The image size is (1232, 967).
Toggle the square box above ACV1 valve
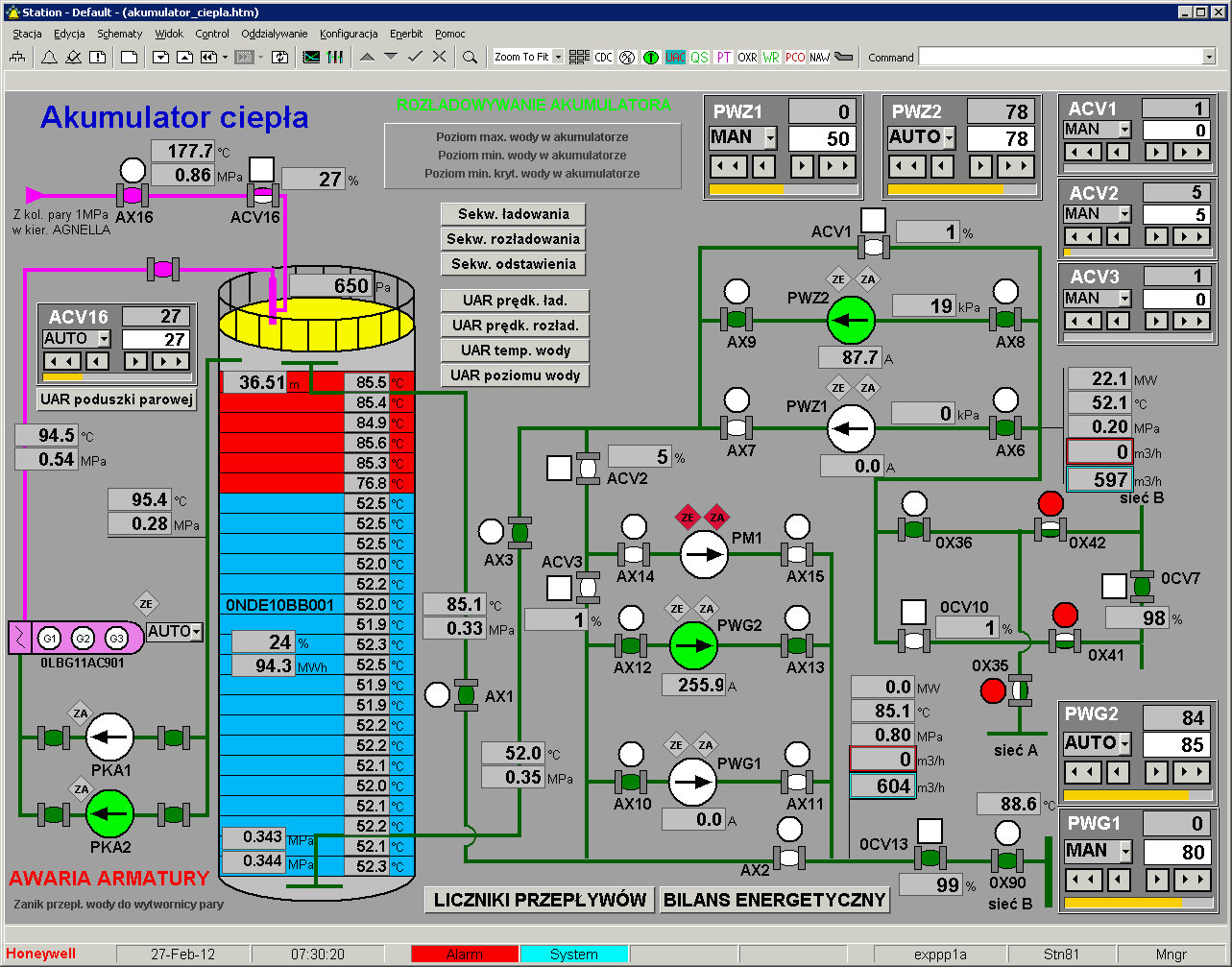click(873, 220)
